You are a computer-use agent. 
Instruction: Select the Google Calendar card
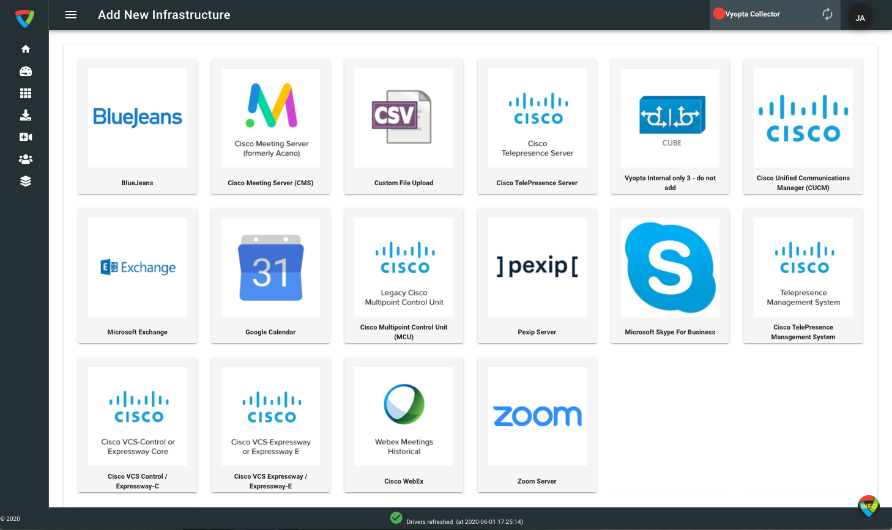[x=271, y=276]
